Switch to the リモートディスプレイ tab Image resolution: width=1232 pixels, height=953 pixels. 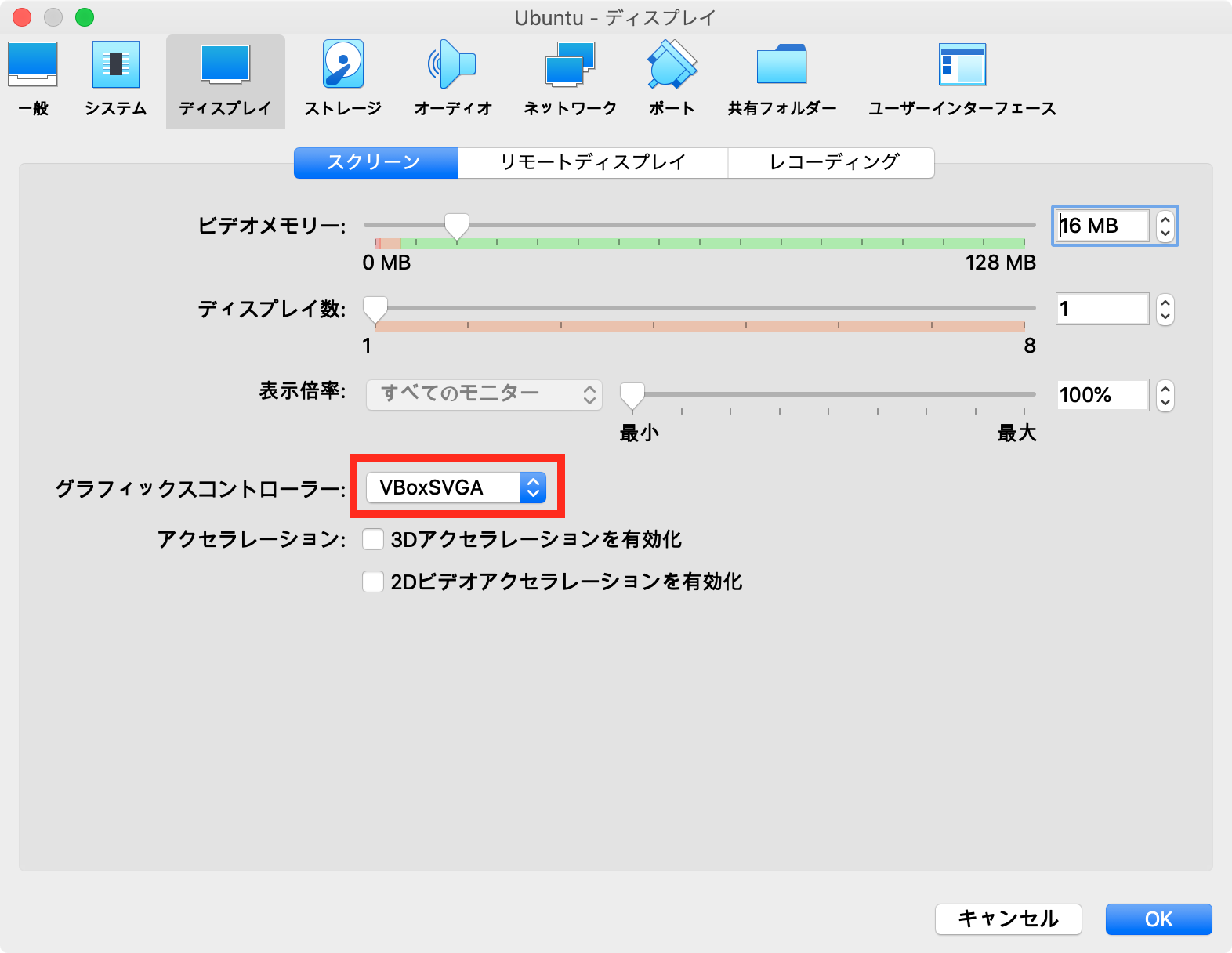pos(592,163)
